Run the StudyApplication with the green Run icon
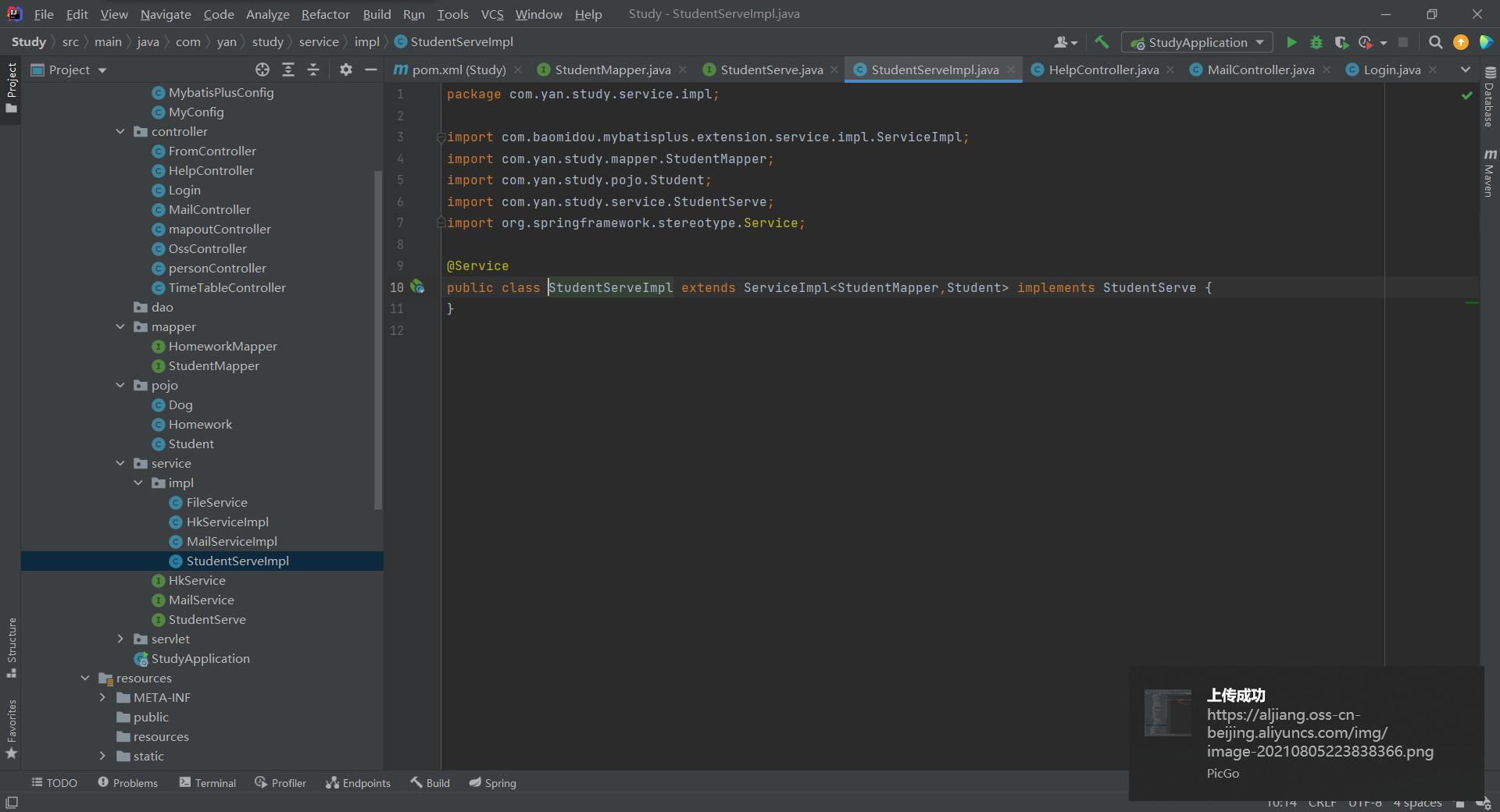This screenshot has width=1500, height=812. [1291, 42]
